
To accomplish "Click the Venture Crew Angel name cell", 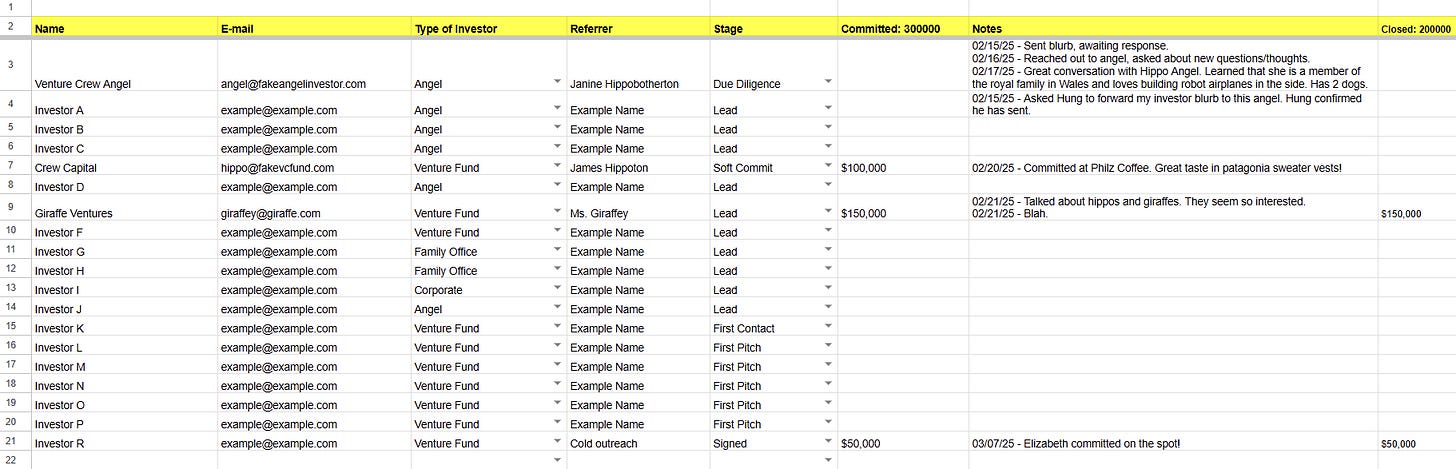I will 125,66.
